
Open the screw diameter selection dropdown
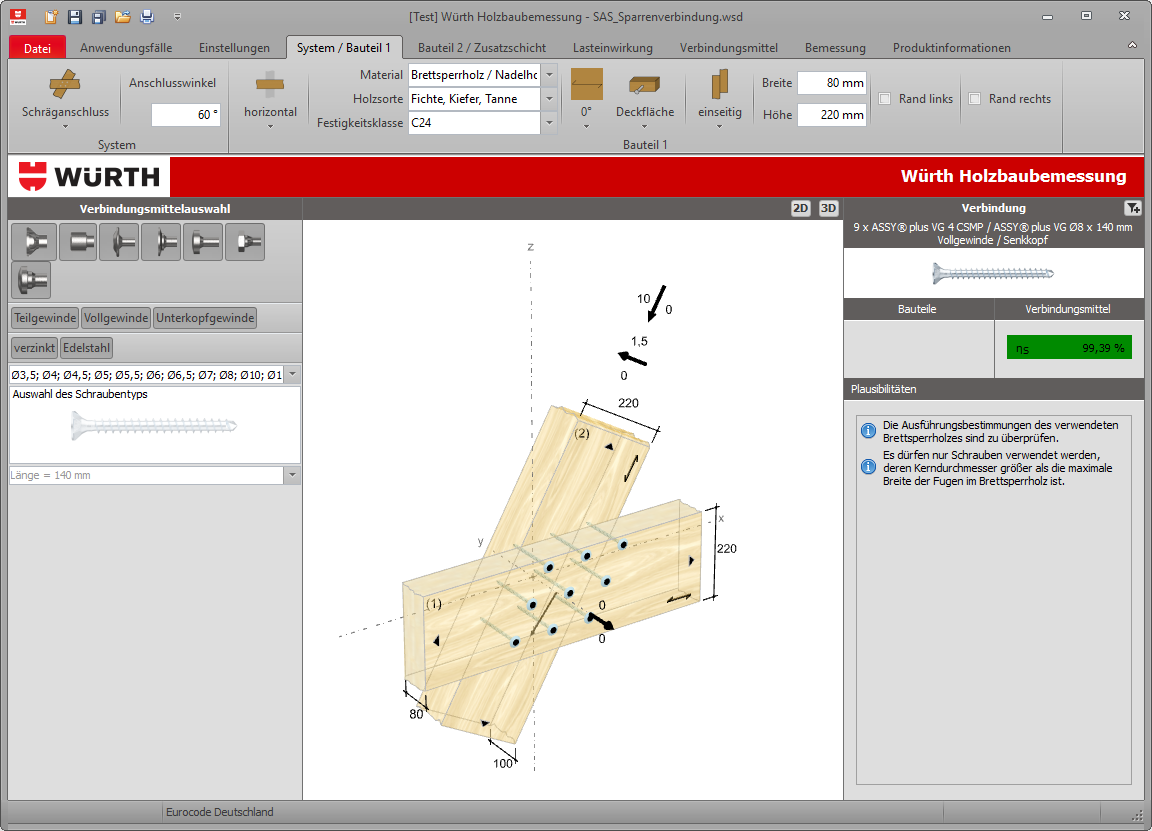(292, 375)
